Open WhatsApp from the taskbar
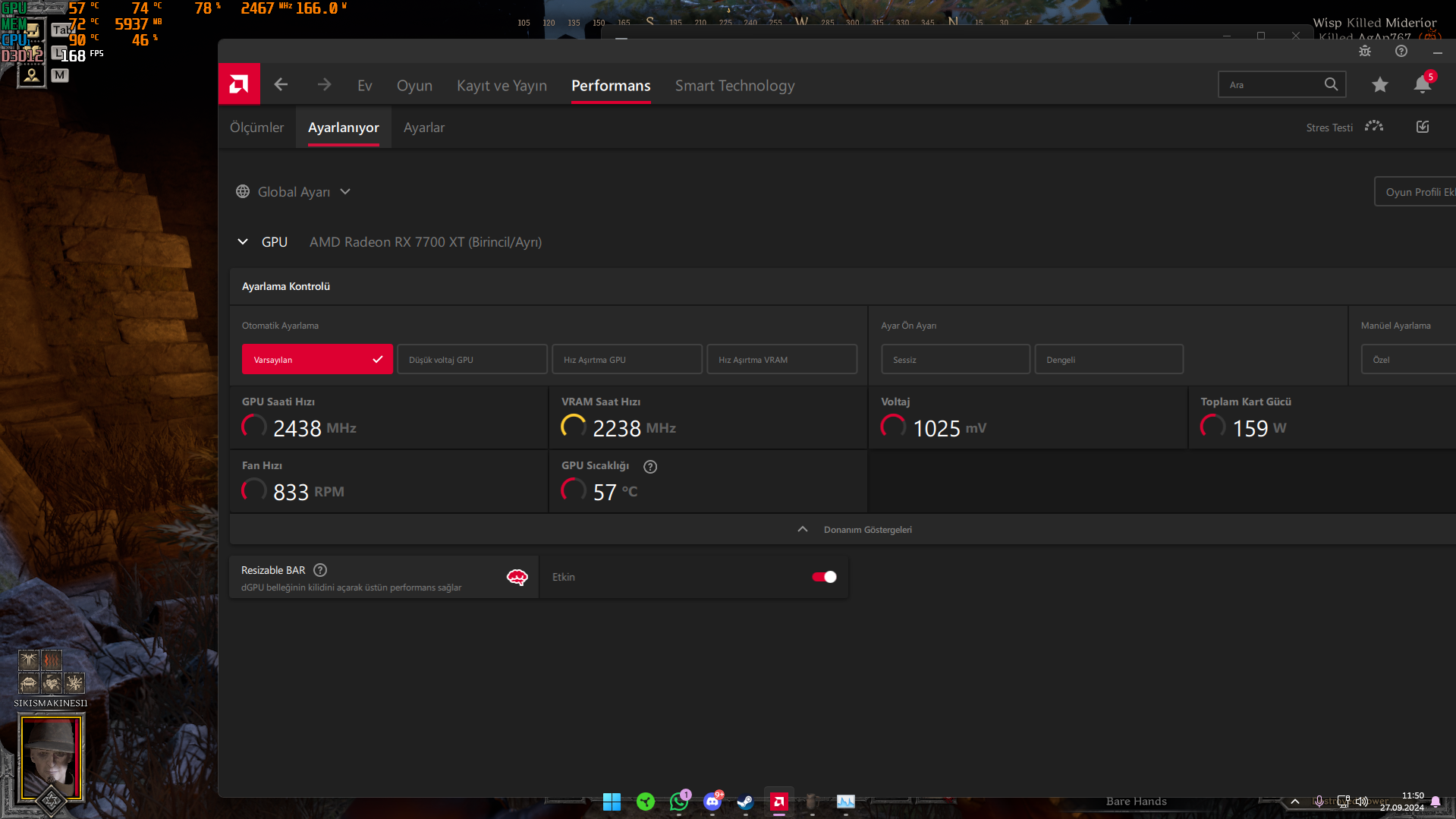This screenshot has height=819, width=1456. [x=679, y=802]
